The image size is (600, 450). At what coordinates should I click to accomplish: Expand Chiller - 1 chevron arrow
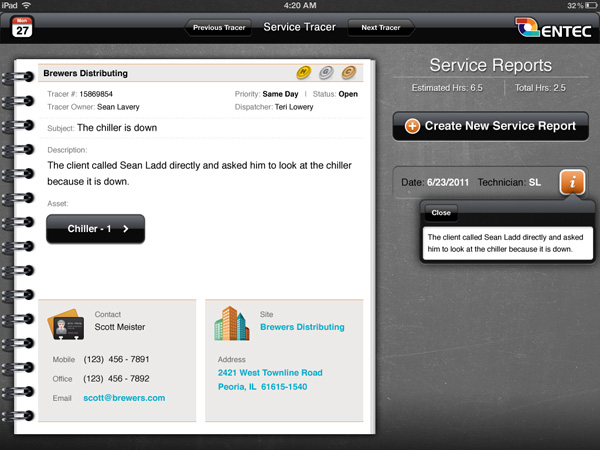pyautogui.click(x=126, y=229)
